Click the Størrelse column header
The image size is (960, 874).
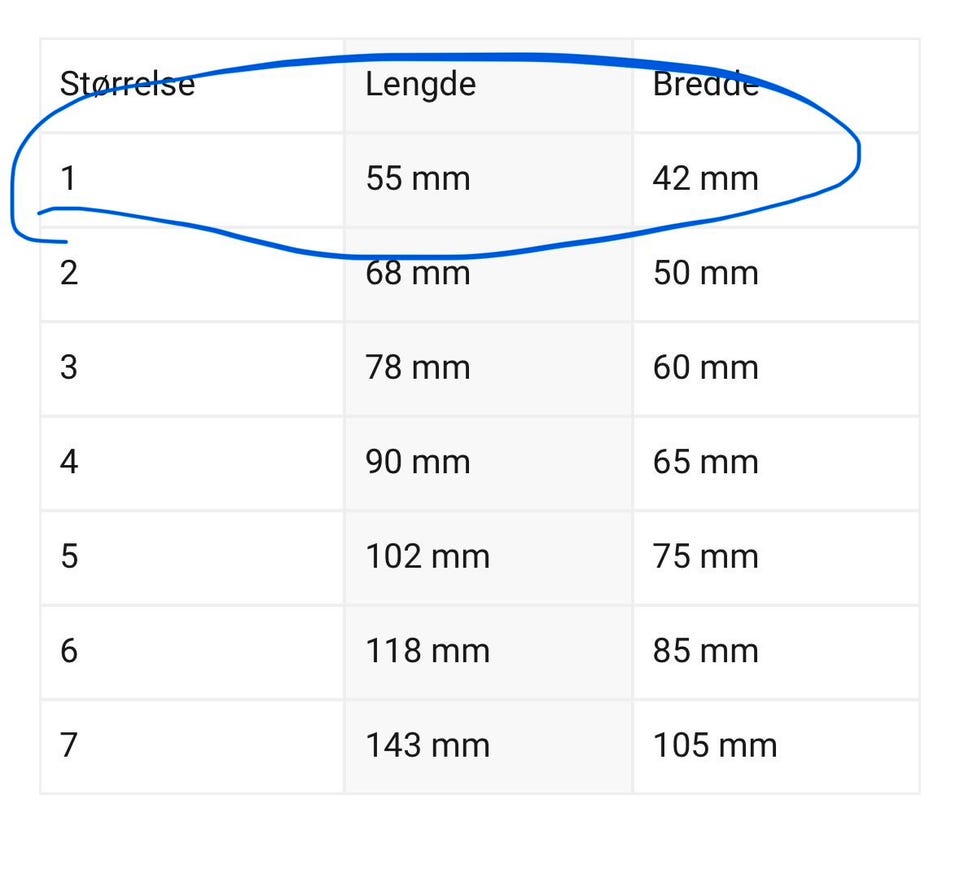[192, 85]
